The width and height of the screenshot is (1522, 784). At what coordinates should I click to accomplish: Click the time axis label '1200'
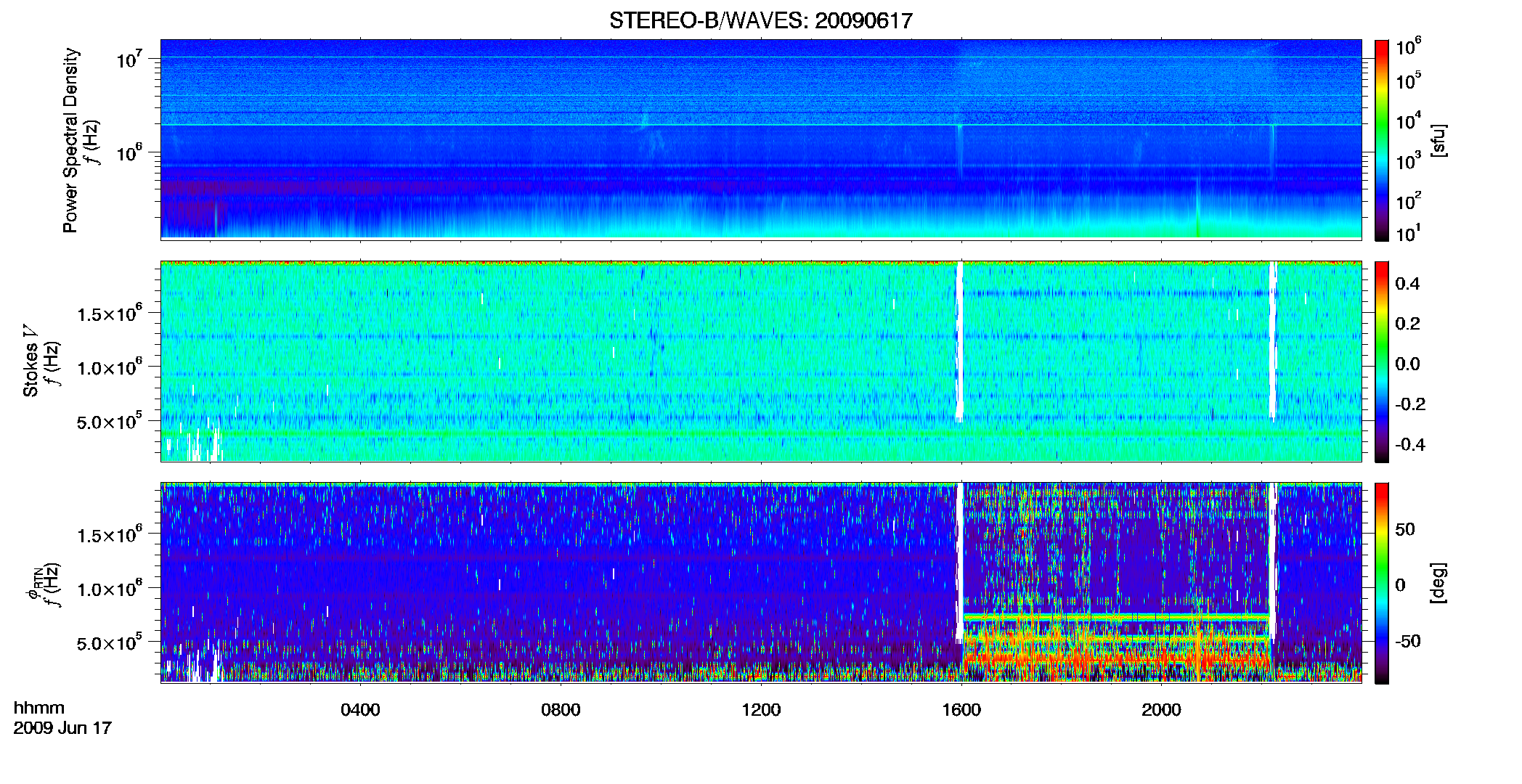click(761, 709)
